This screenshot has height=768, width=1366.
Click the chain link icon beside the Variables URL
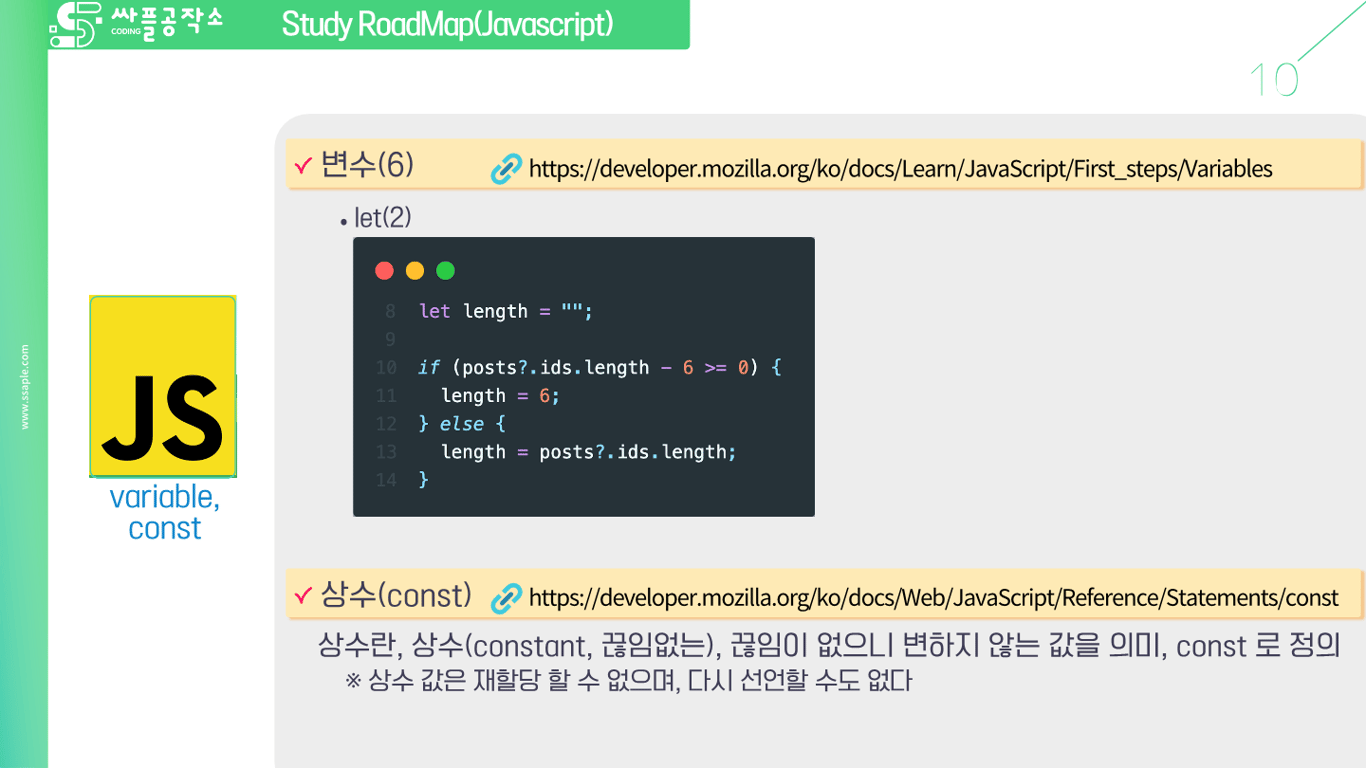[x=506, y=169]
